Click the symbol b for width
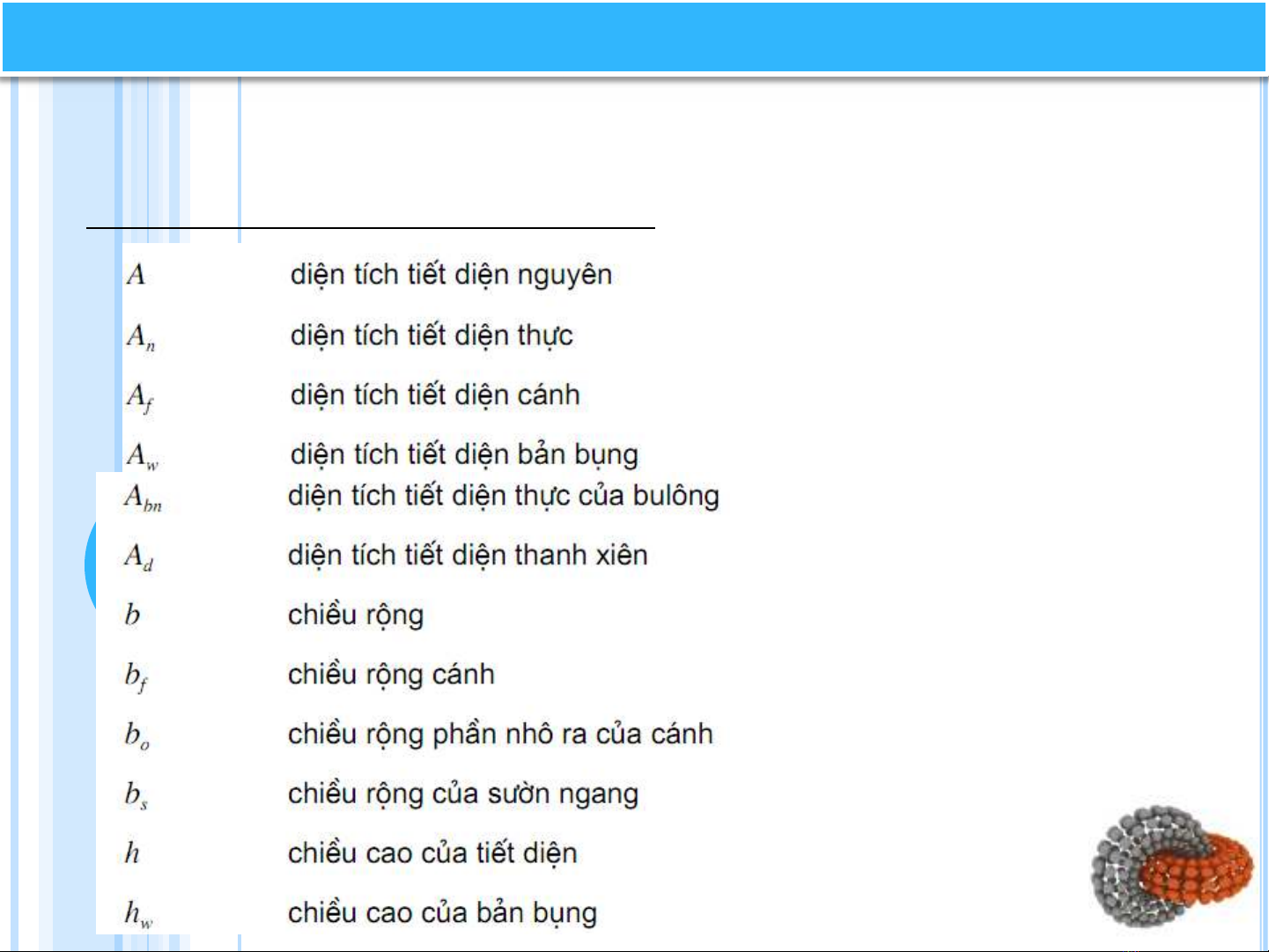 pyautogui.click(x=132, y=615)
